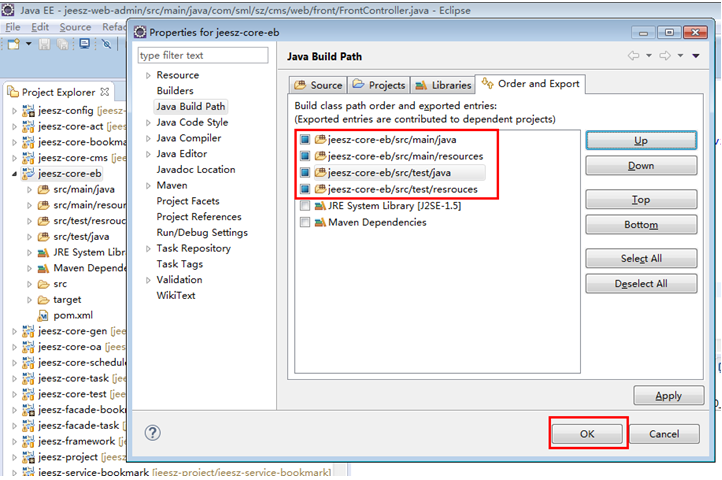722x480 pixels.
Task: Expand the Java Compiler category
Action: (148, 139)
